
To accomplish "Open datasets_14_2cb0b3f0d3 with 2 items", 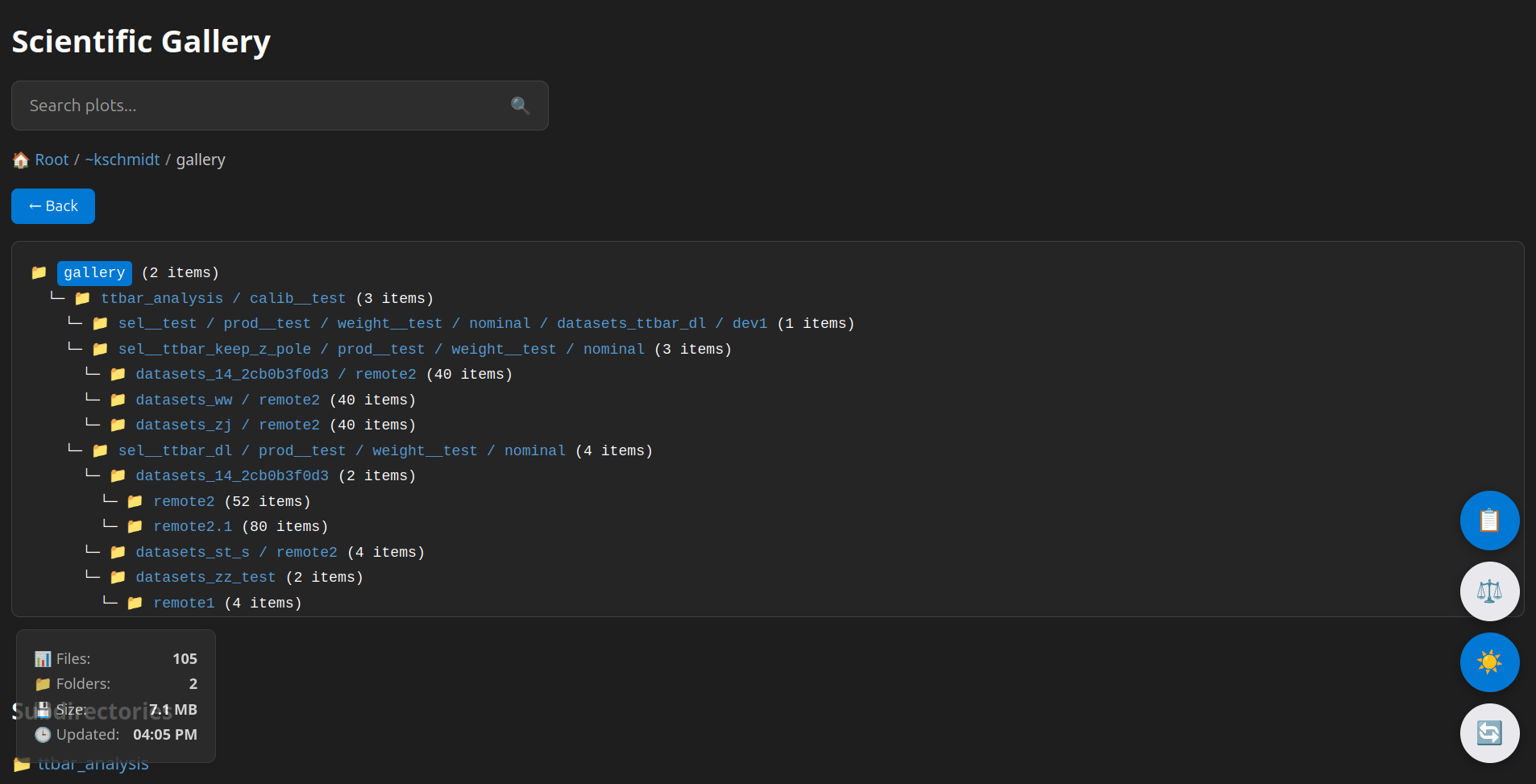I will 232,475.
